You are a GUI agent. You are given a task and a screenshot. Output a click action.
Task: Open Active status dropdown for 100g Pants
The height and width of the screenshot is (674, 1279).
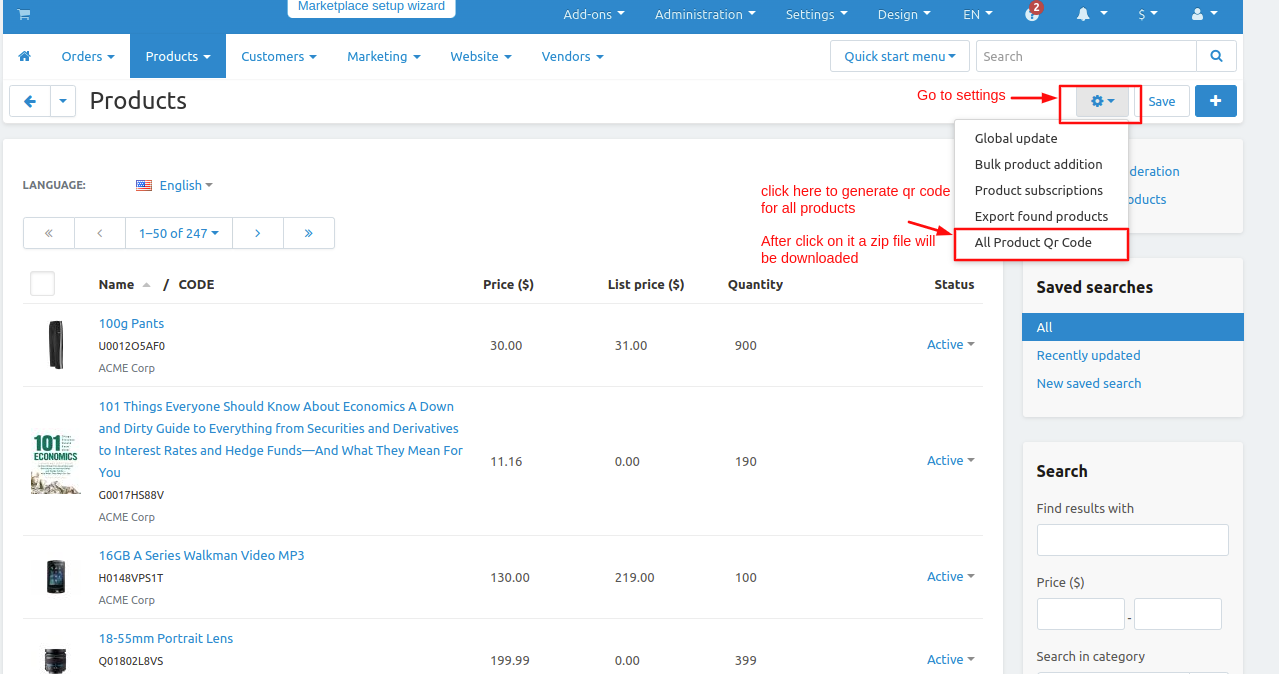coord(950,344)
